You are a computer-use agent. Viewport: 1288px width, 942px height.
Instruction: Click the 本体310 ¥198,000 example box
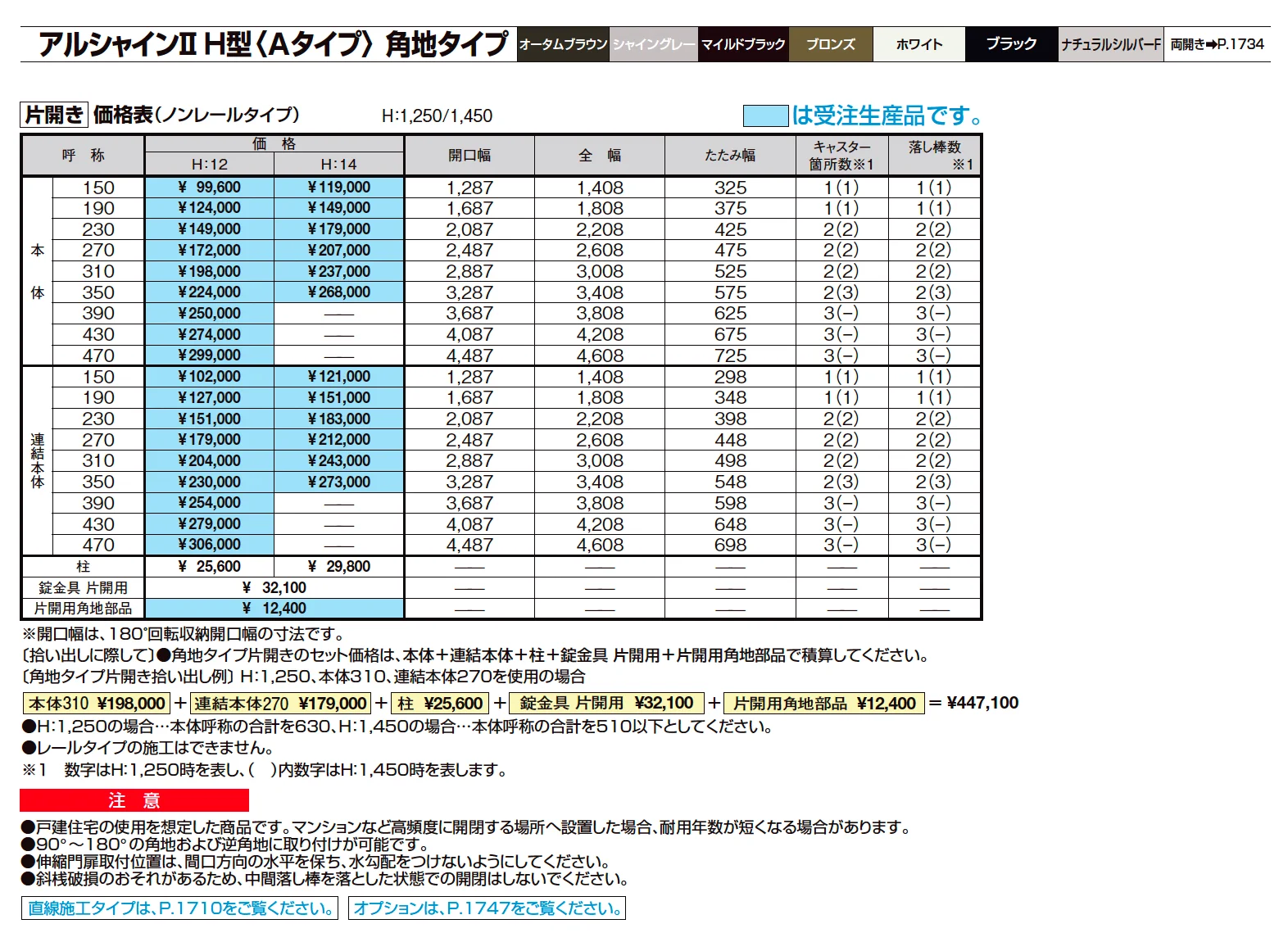[97, 704]
